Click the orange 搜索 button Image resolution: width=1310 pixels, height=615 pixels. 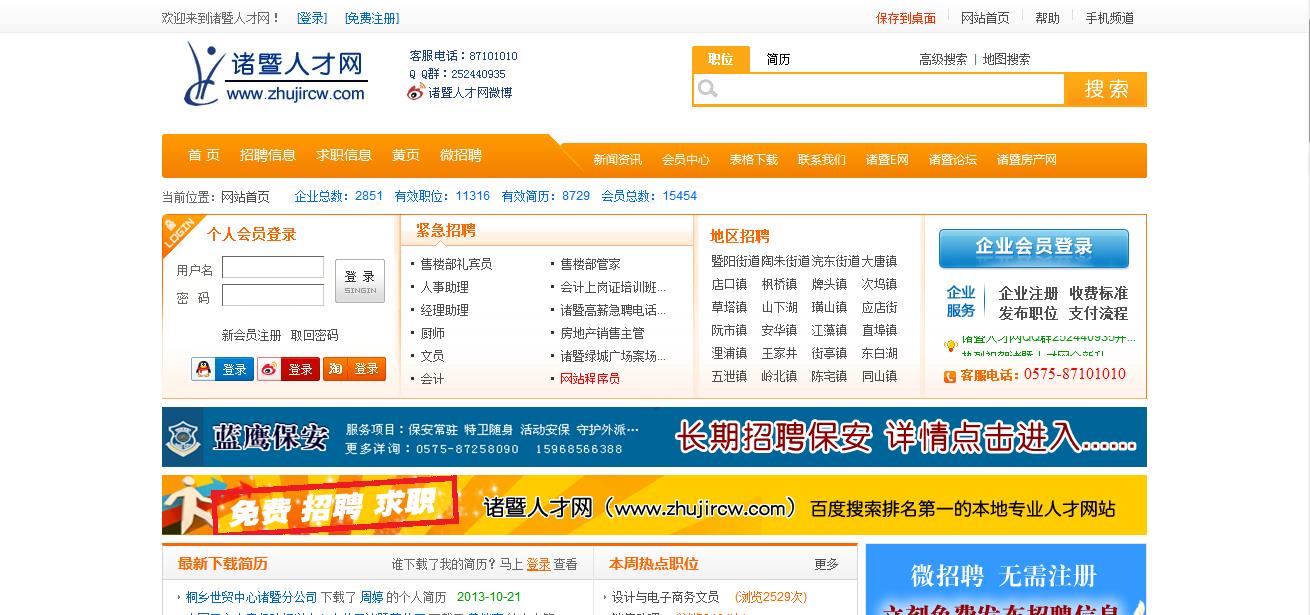[x=1106, y=89]
